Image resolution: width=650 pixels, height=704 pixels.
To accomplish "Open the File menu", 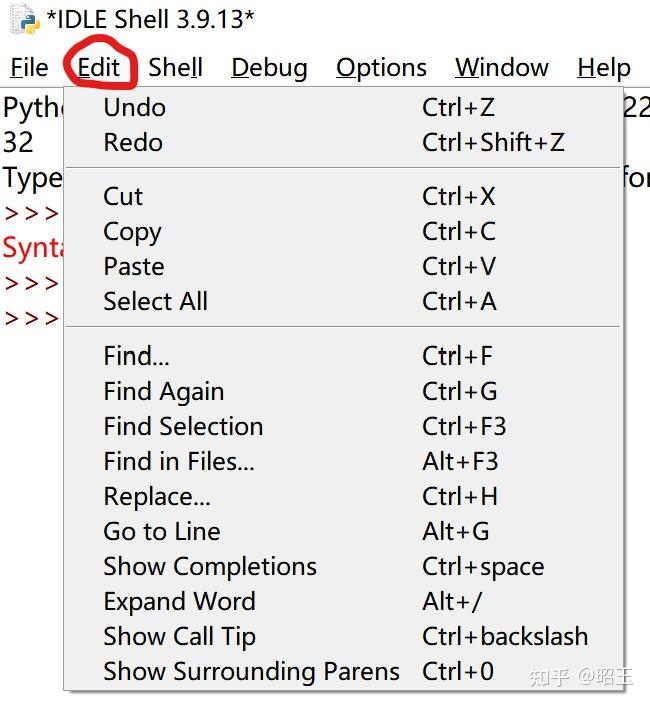I will (29, 68).
